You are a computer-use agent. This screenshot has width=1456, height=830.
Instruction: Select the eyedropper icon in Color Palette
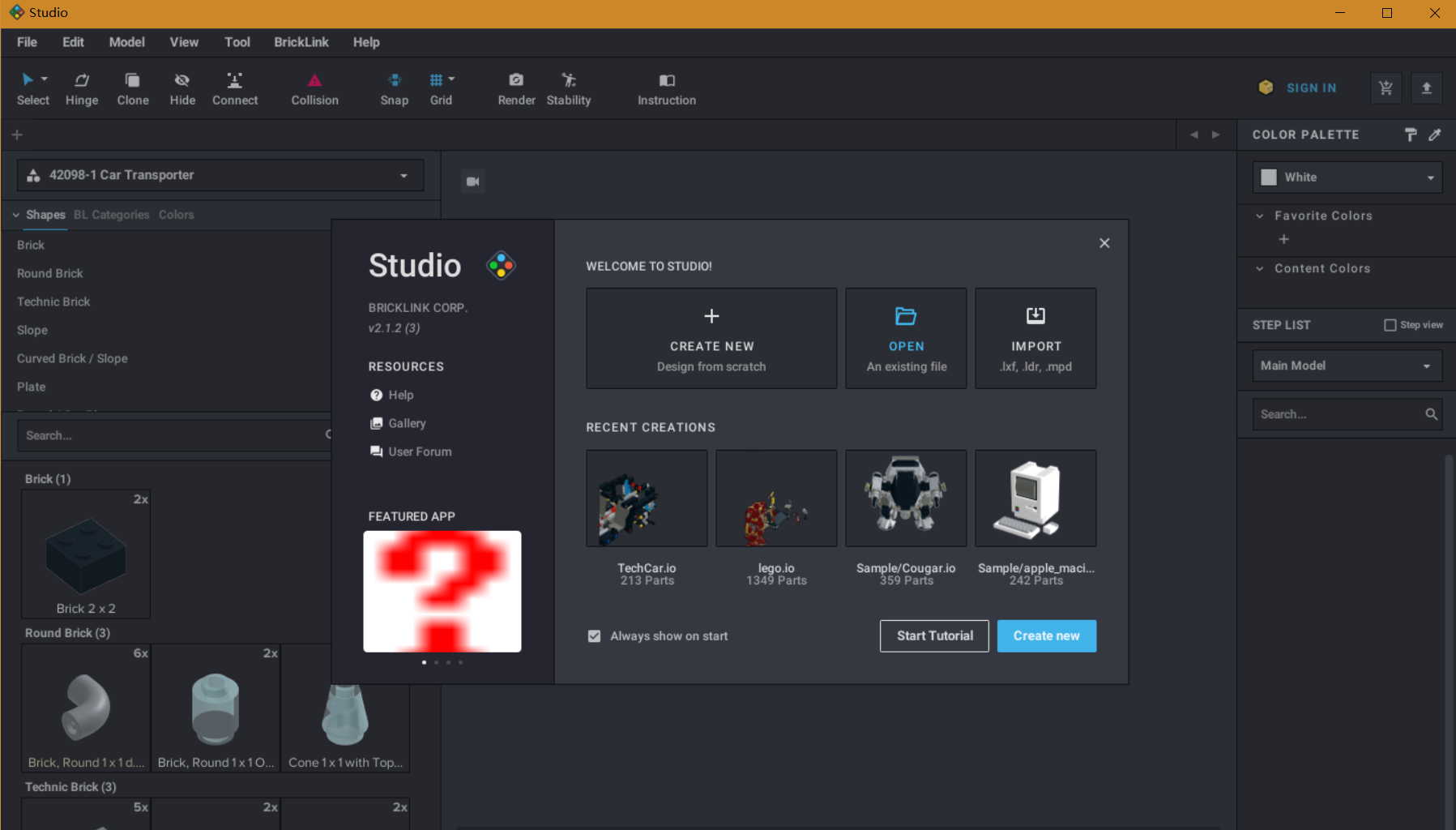point(1435,135)
